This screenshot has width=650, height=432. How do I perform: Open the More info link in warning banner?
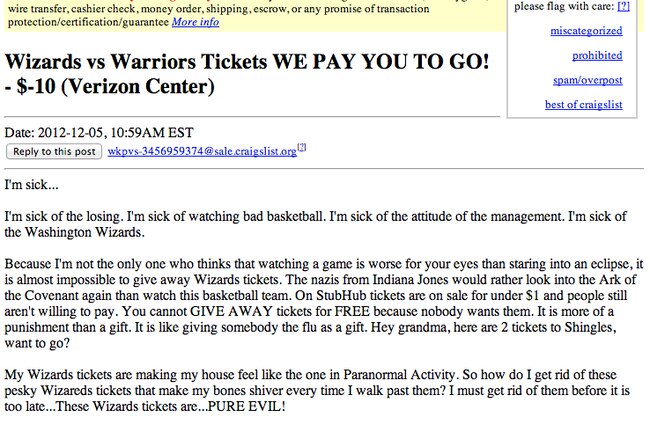(x=195, y=22)
